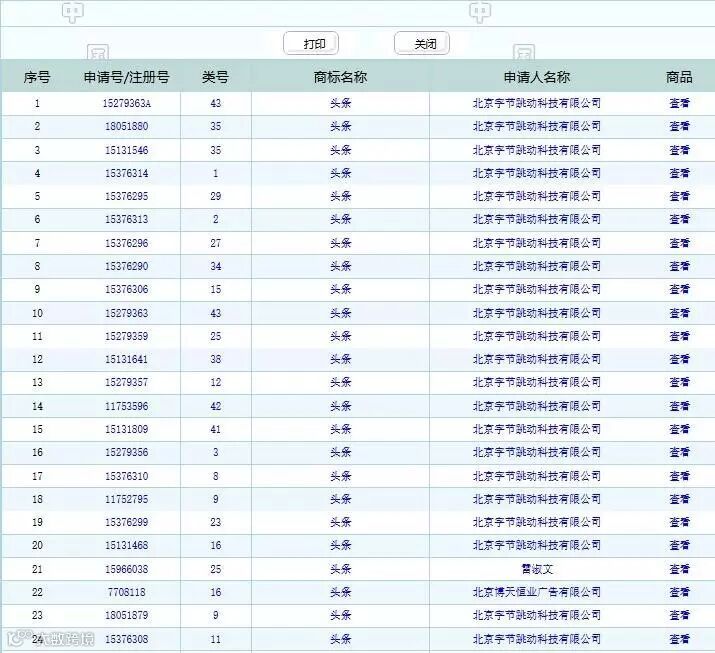Image resolution: width=715 pixels, height=653 pixels.
Task: Click applicant 北京字节跳动科技有限公司 in row 1
Action: [x=537, y=104]
